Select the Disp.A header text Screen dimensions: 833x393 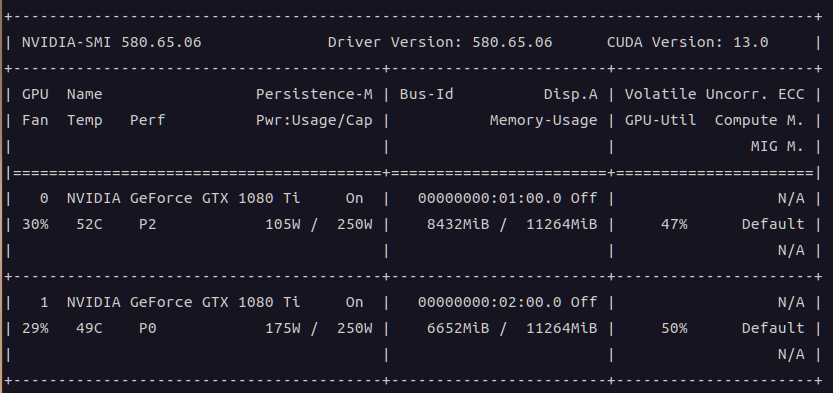(571, 94)
